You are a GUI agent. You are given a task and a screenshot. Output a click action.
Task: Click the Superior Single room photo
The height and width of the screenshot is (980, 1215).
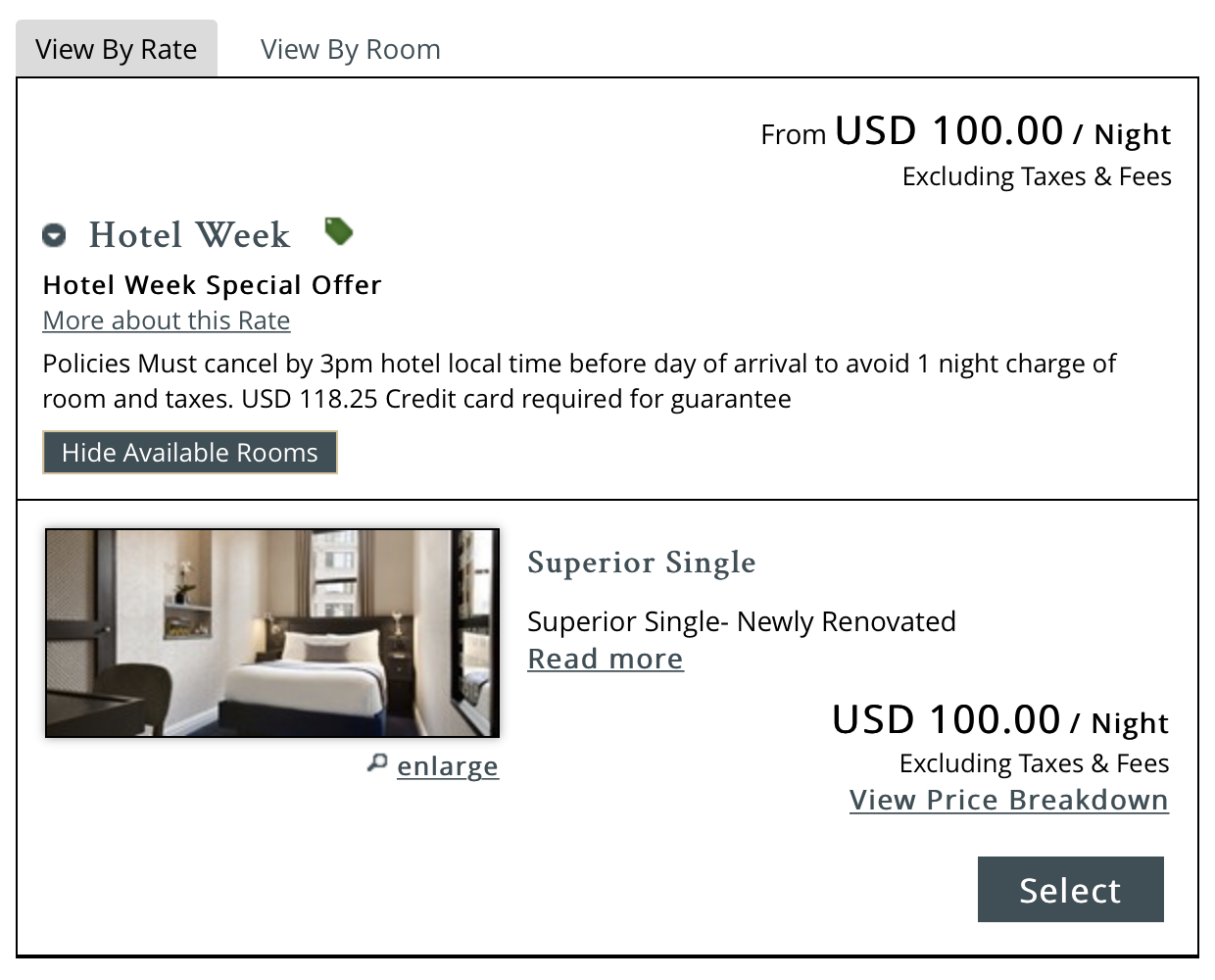pyautogui.click(x=271, y=633)
